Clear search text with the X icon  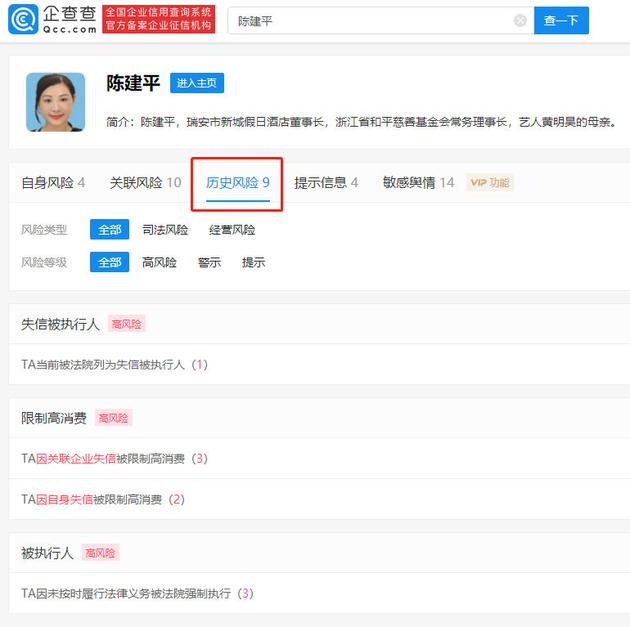[x=520, y=21]
